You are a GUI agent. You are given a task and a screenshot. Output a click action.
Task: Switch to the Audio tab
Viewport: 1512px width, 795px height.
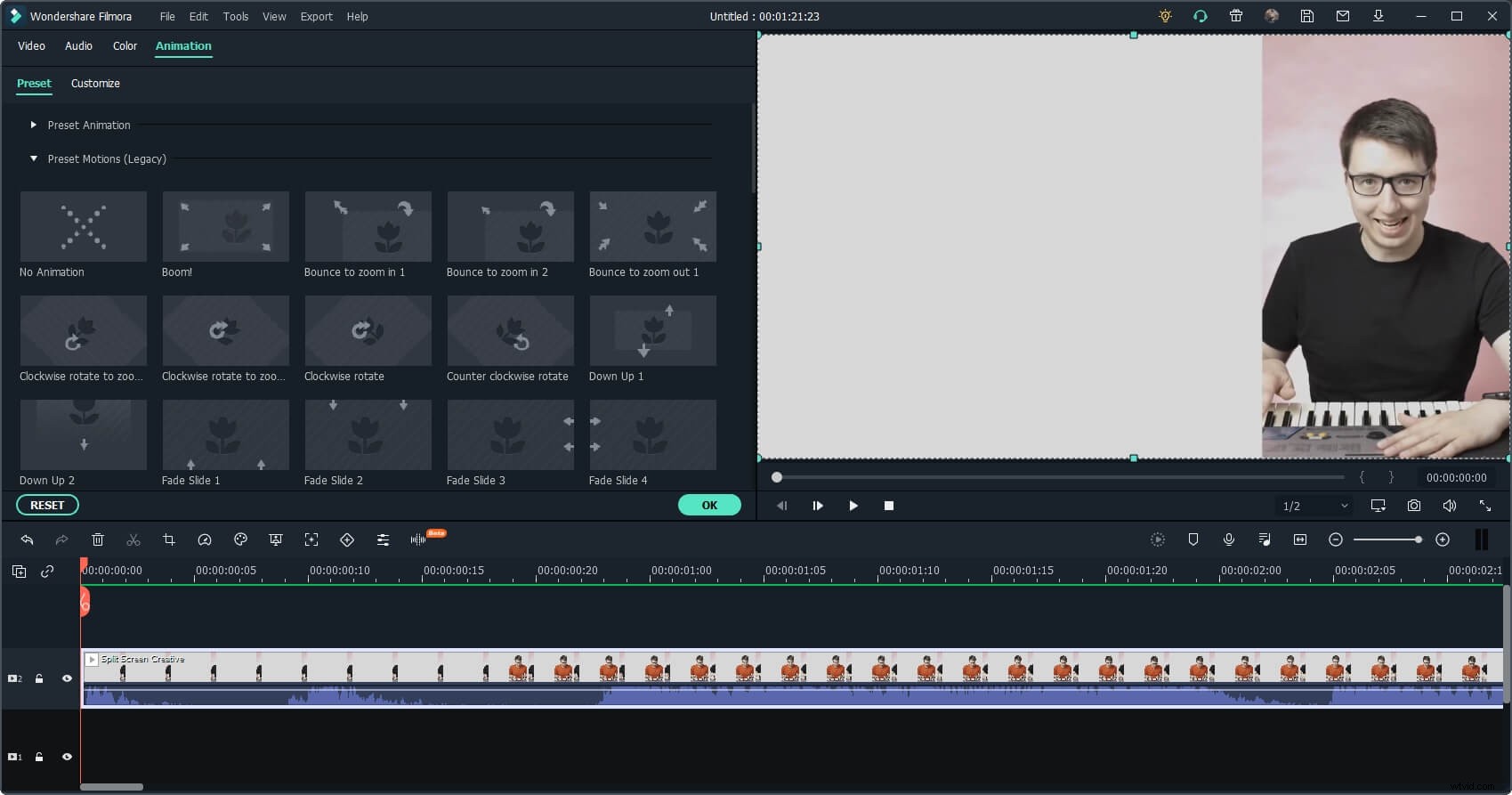[78, 46]
